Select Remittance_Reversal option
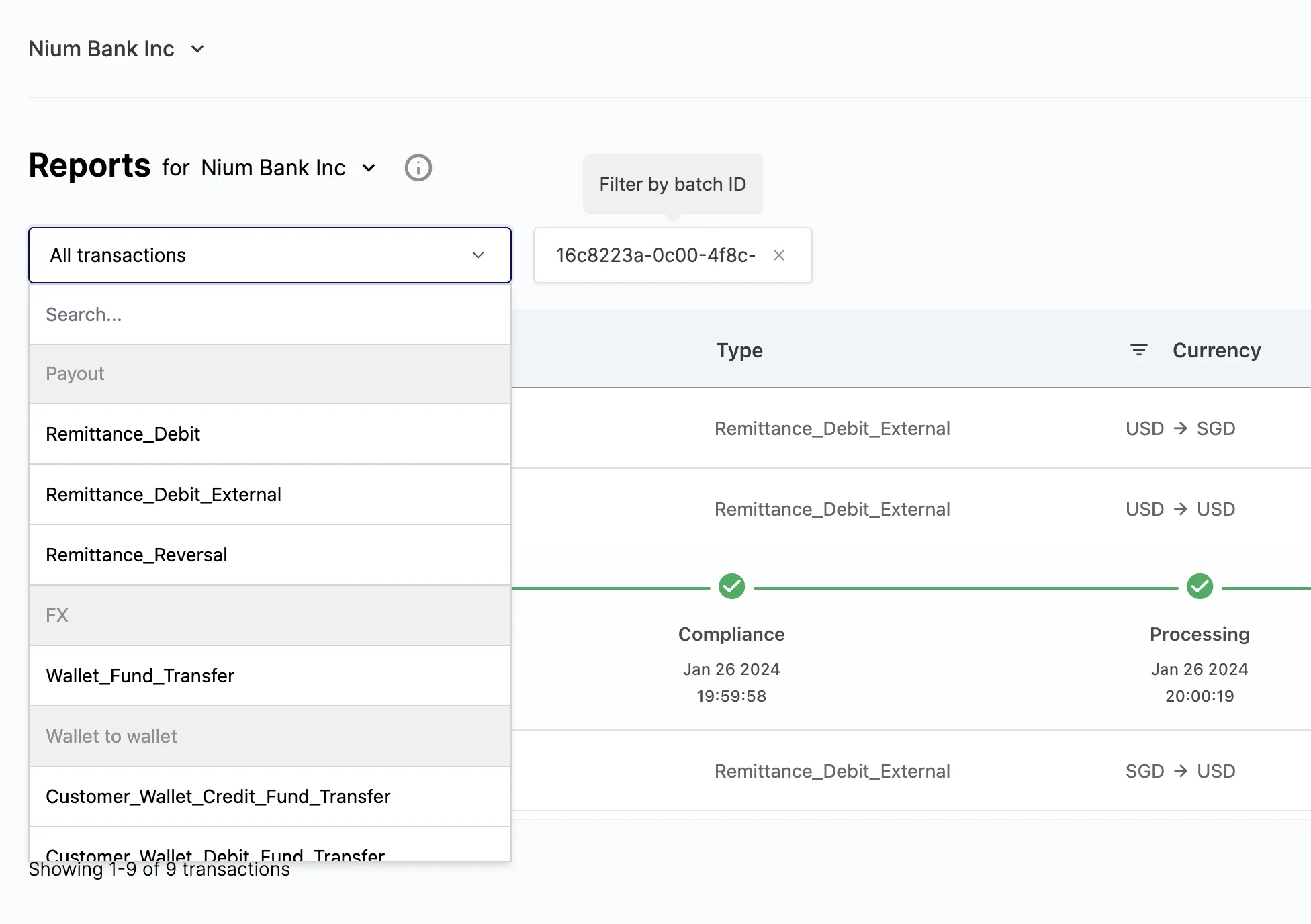 click(270, 555)
